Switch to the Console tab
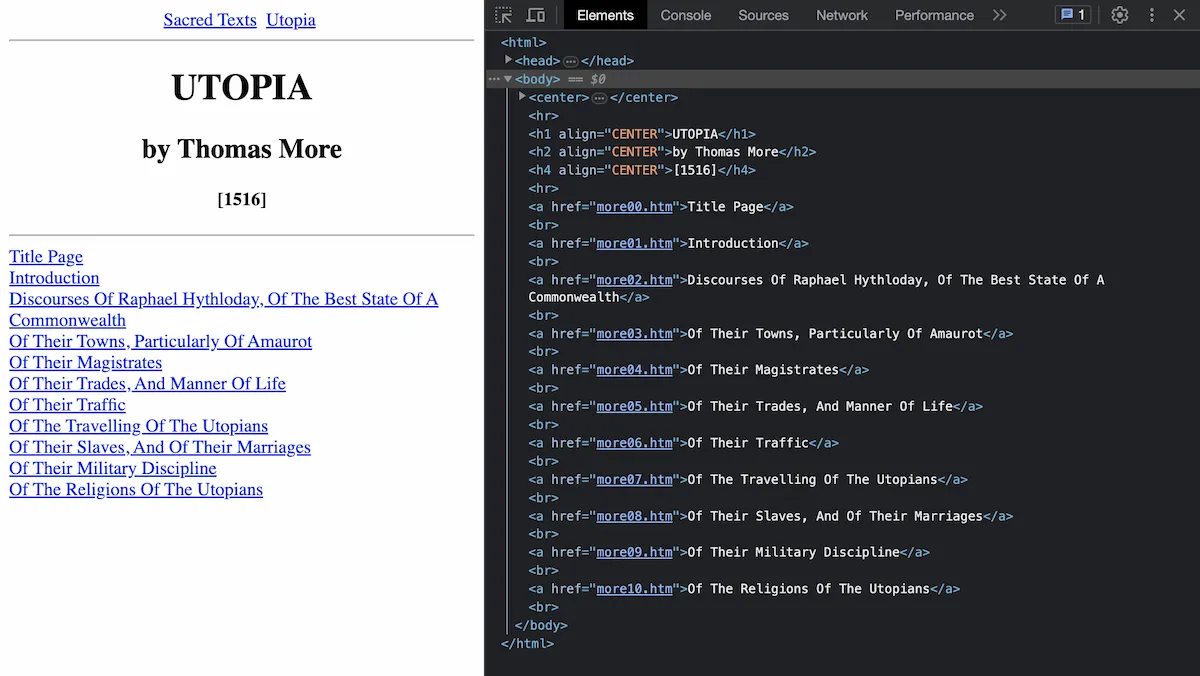 coord(686,15)
